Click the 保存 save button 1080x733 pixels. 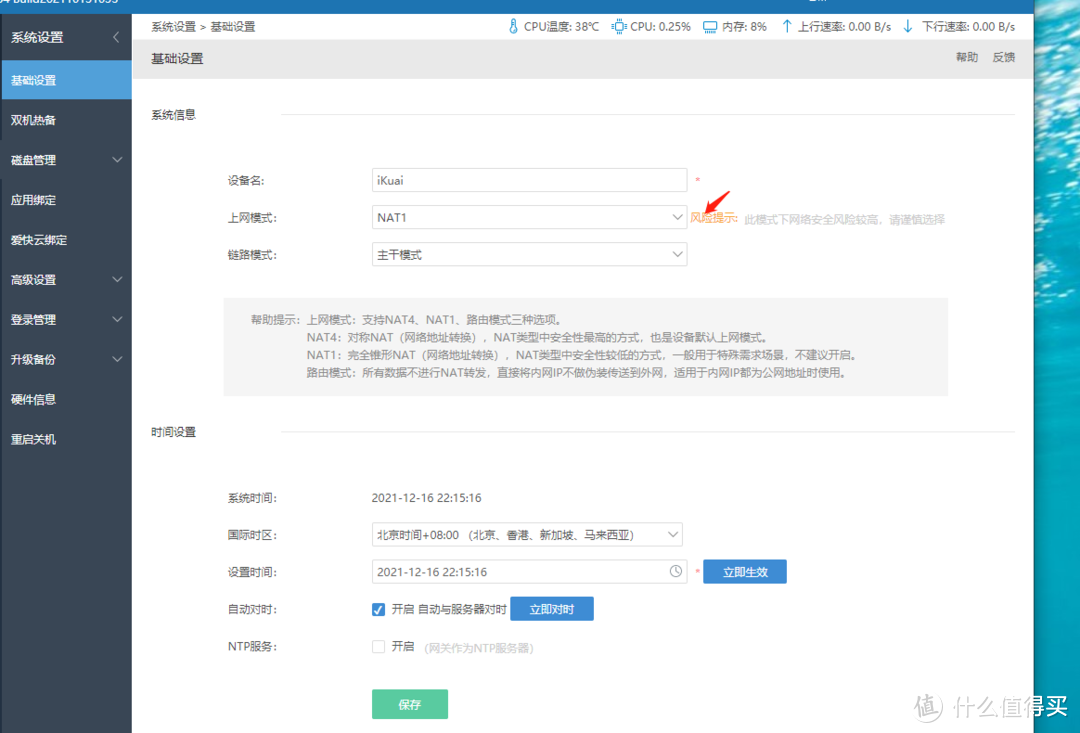point(410,704)
